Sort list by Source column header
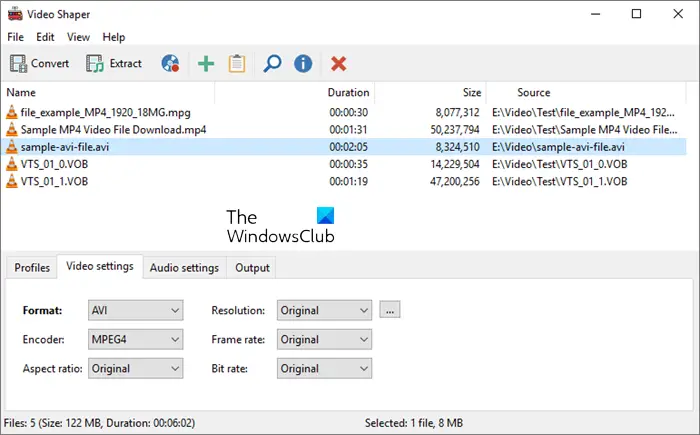 (x=586, y=92)
